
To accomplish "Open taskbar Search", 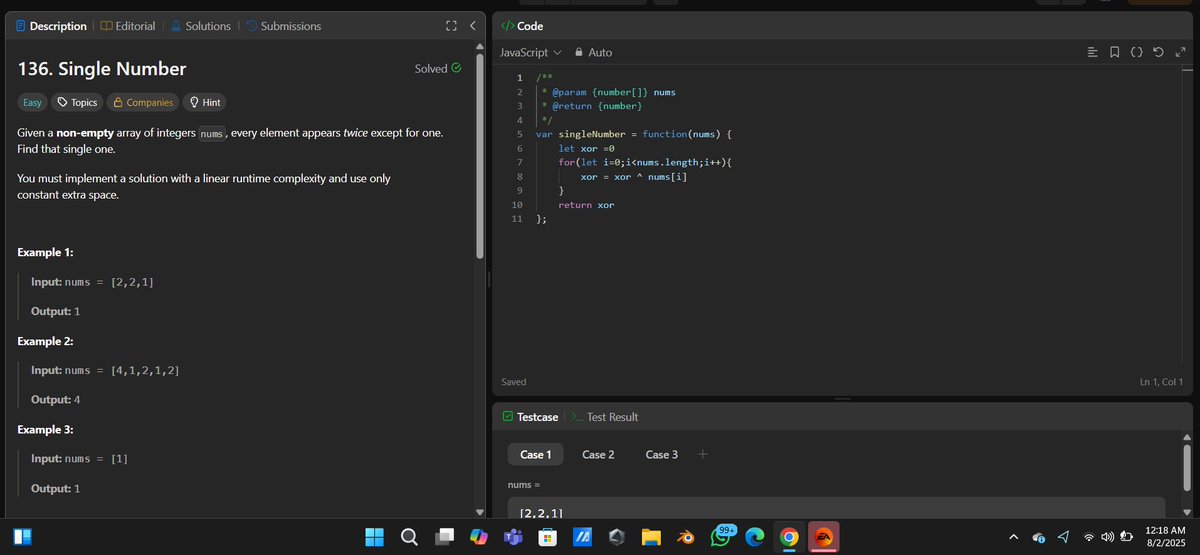I will [410, 537].
